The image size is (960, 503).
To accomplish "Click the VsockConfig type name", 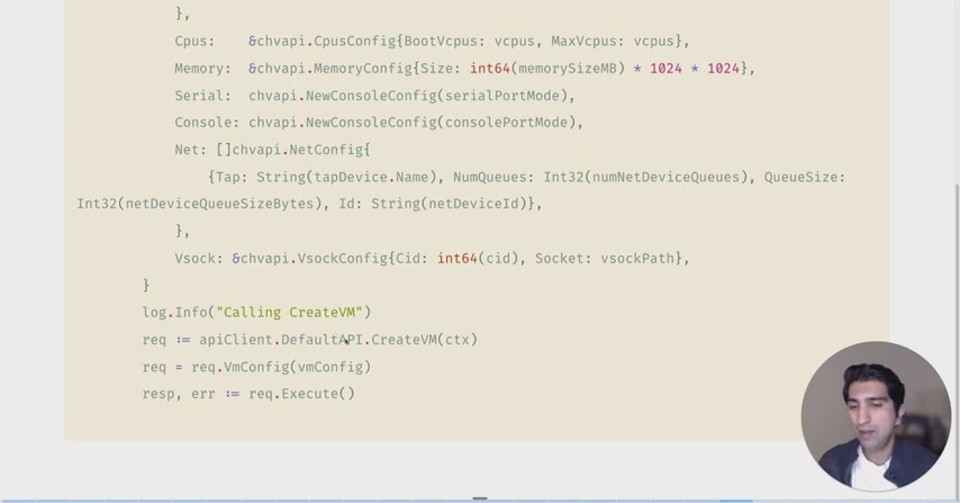I will coord(342,258).
